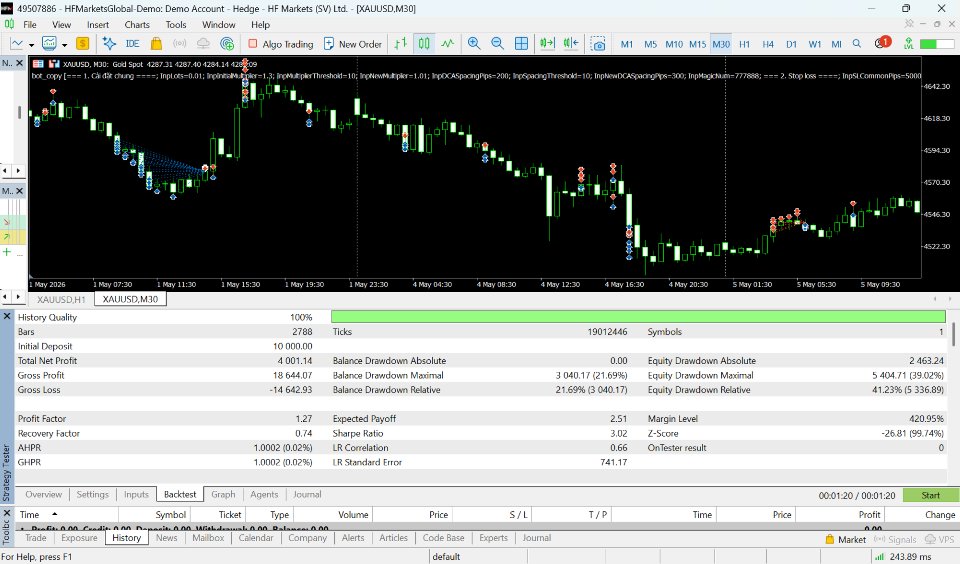Toggle Algo Trading button

tap(280, 44)
